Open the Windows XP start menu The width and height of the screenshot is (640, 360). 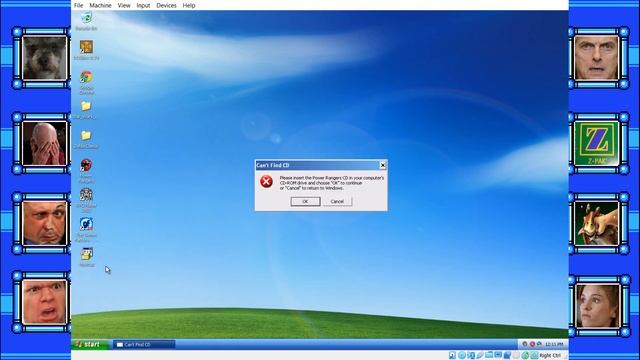90,344
